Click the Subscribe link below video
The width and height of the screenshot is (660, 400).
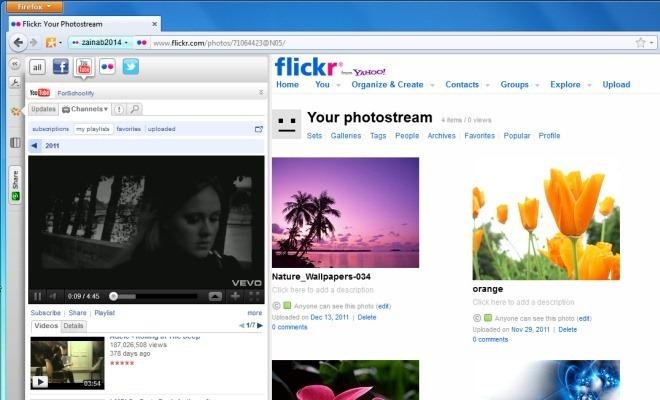click(x=46, y=313)
